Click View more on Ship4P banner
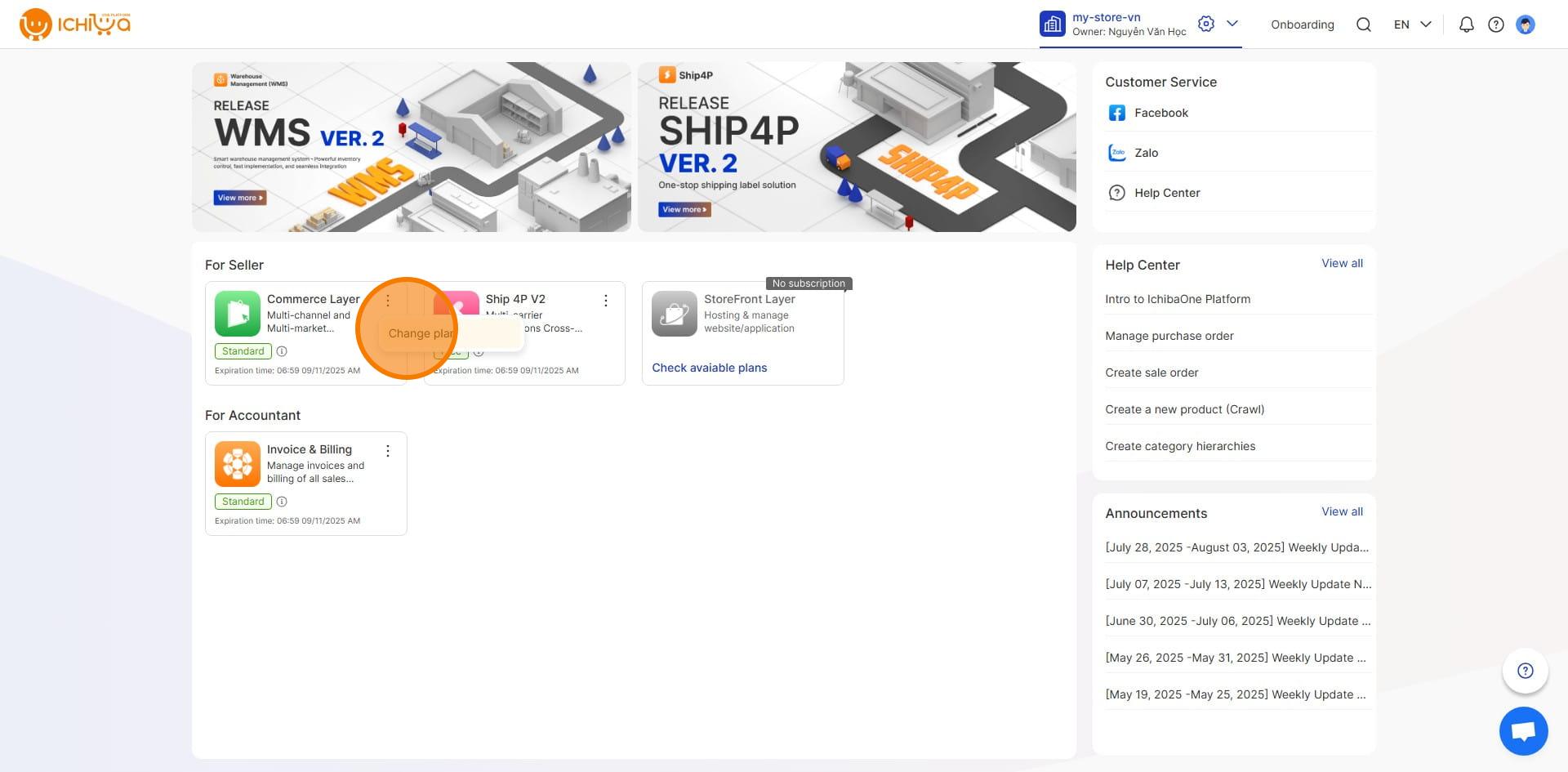Viewport: 1568px width, 772px height. 684,210
